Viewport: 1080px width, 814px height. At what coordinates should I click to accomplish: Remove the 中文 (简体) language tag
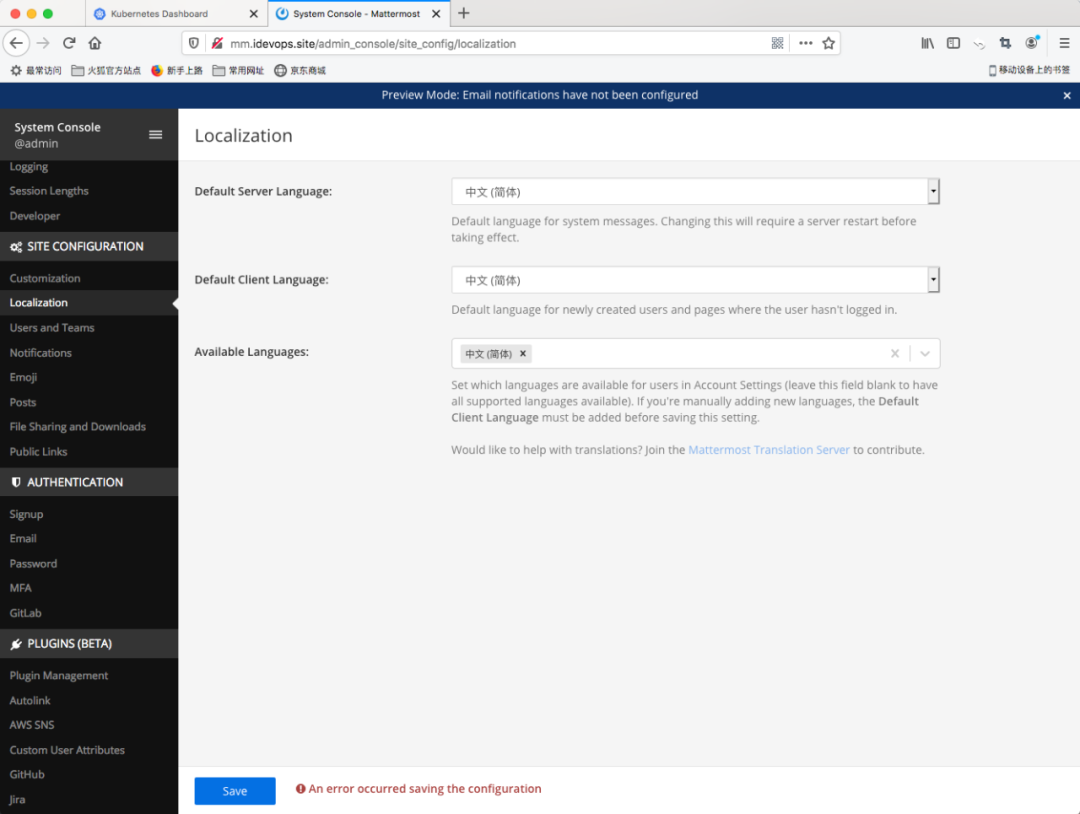click(x=523, y=353)
